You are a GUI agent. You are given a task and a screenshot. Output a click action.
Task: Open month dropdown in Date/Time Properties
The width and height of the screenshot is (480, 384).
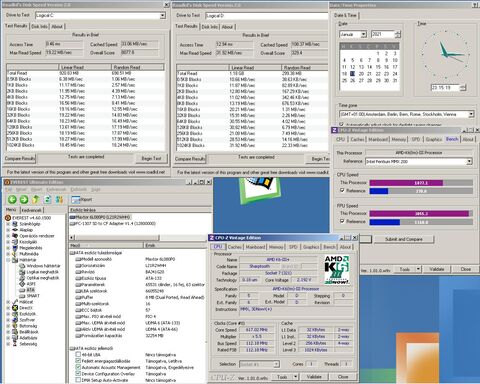coord(363,34)
